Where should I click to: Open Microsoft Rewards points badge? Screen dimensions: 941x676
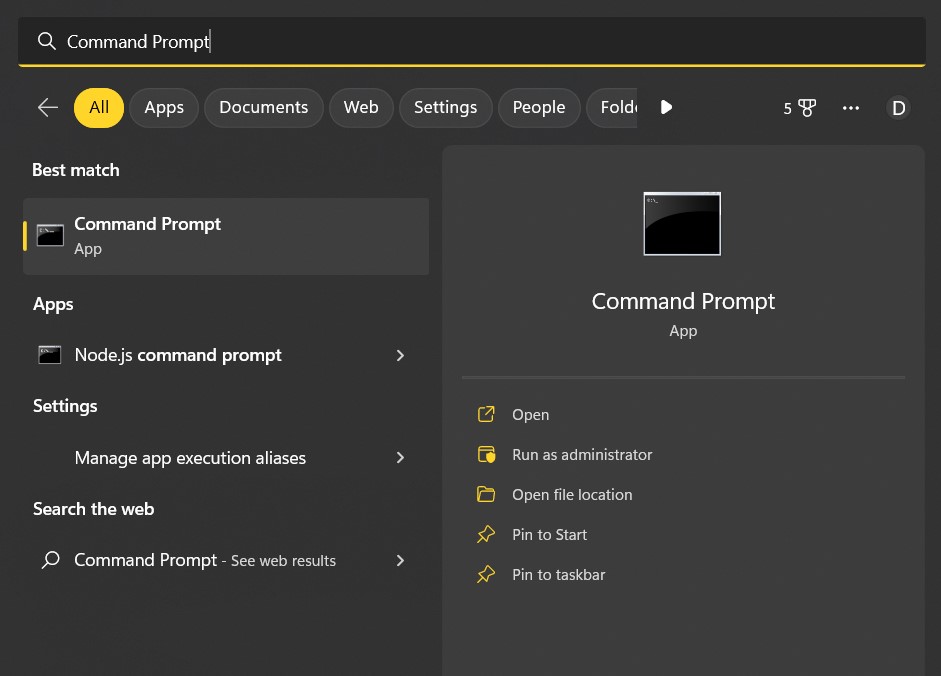click(799, 107)
